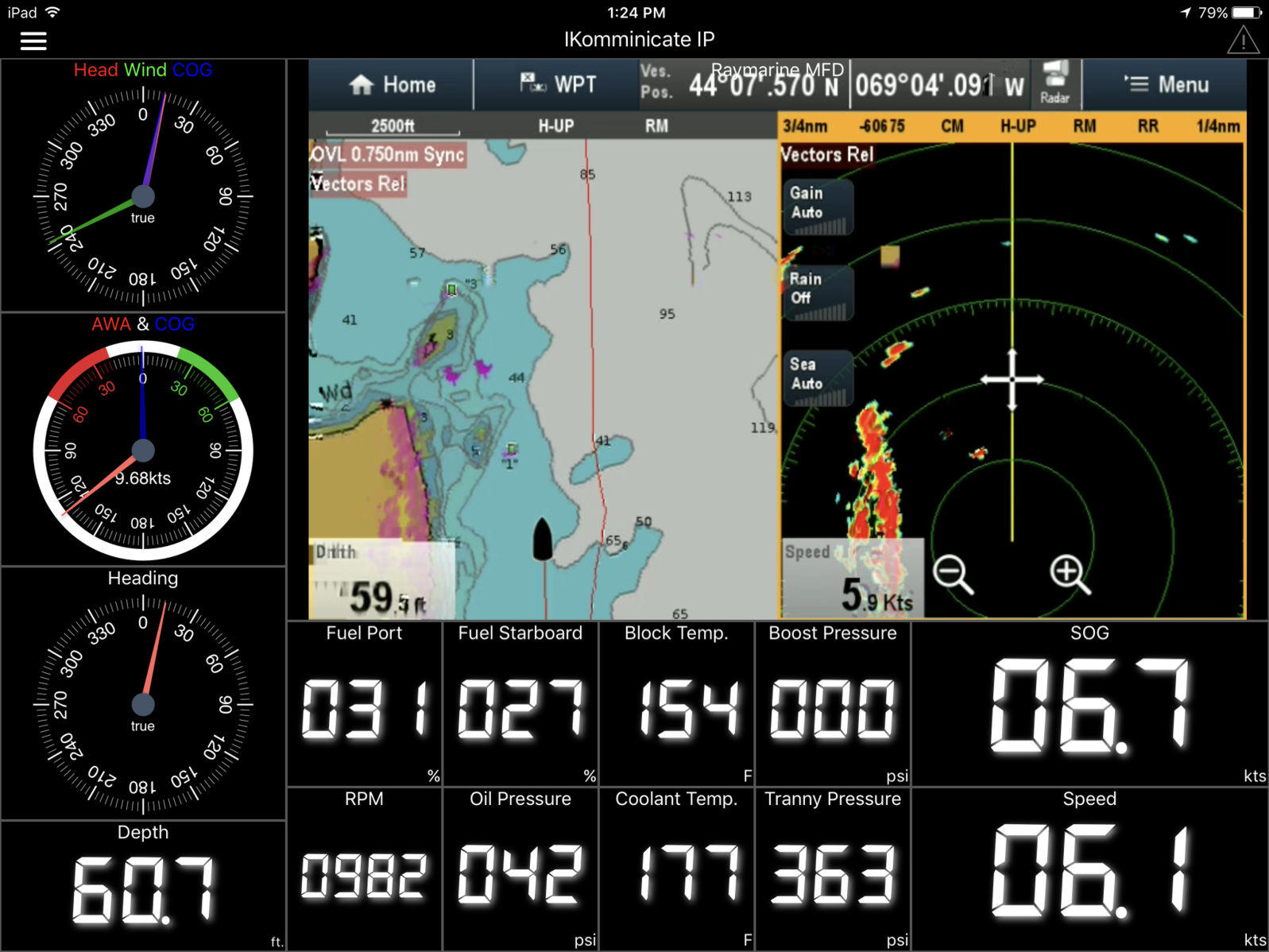The image size is (1269, 952).
Task: Tap the Tranny Pressure 363 tile
Action: coord(832,869)
